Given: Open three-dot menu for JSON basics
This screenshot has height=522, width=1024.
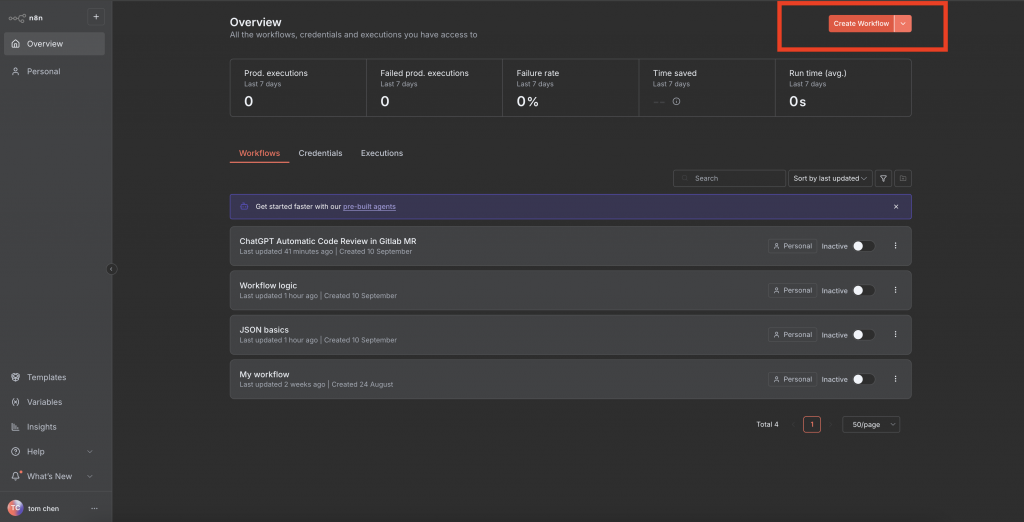Looking at the screenshot, I should [x=895, y=335].
